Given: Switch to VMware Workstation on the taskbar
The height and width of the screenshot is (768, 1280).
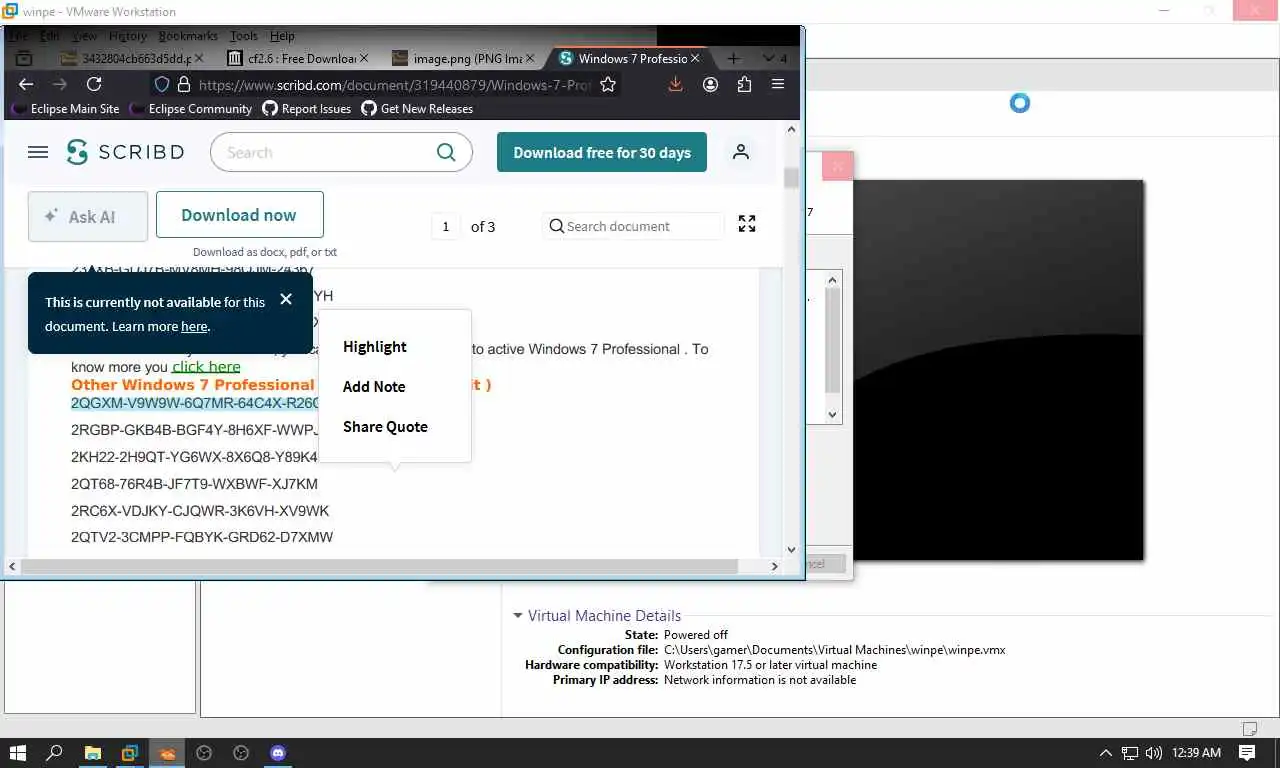Looking at the screenshot, I should [x=130, y=753].
